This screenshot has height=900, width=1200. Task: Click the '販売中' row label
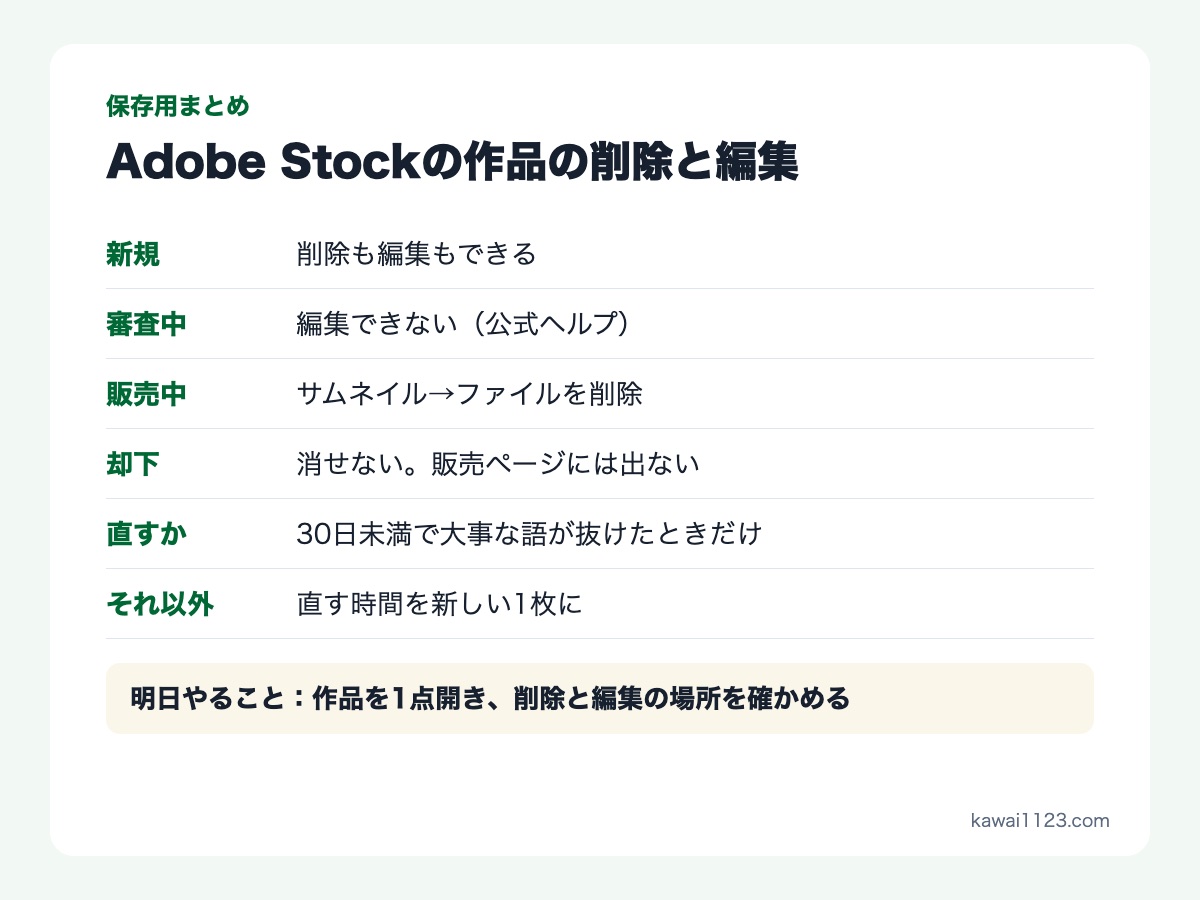[146, 394]
